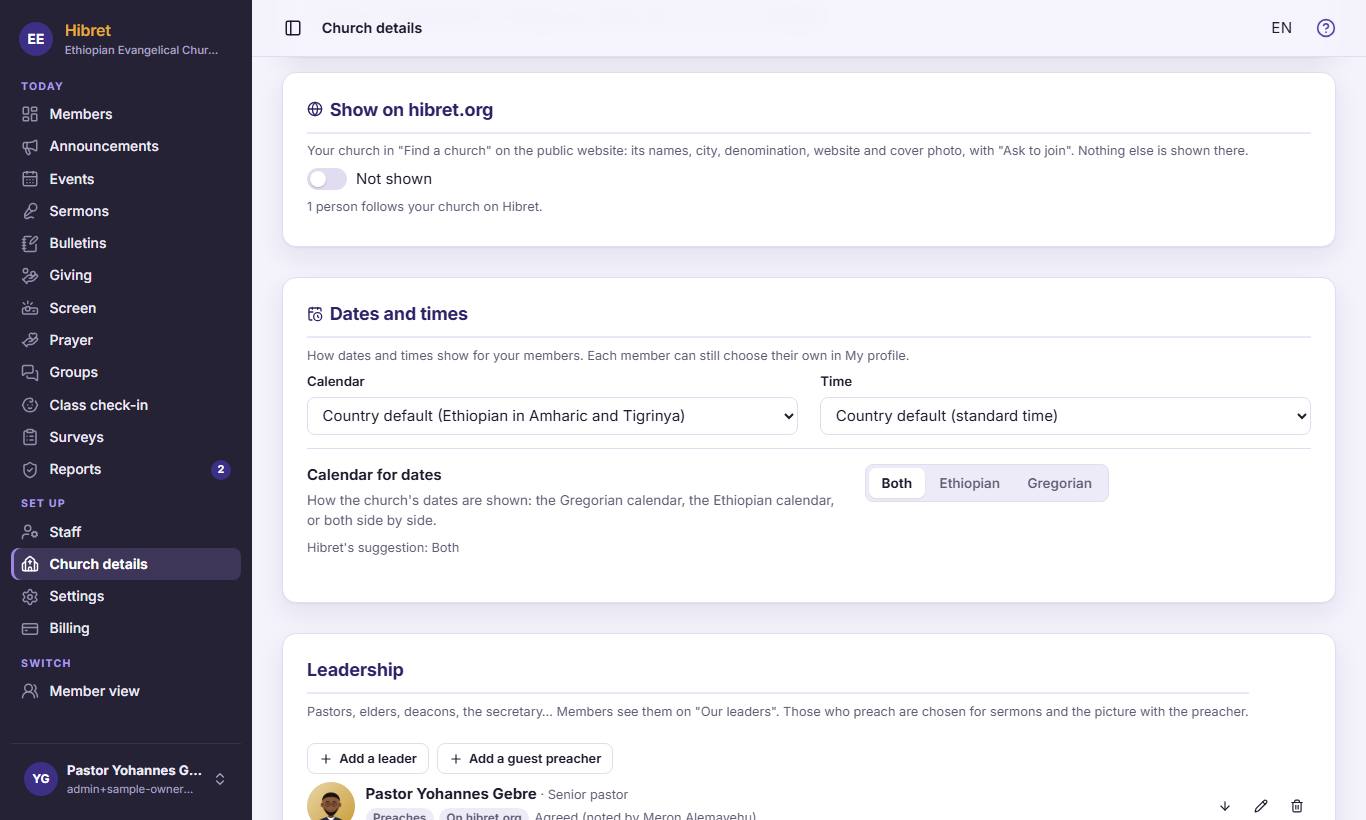Select Ethiopian calendar option
Screen dimensions: 1366x820
(x=969, y=483)
